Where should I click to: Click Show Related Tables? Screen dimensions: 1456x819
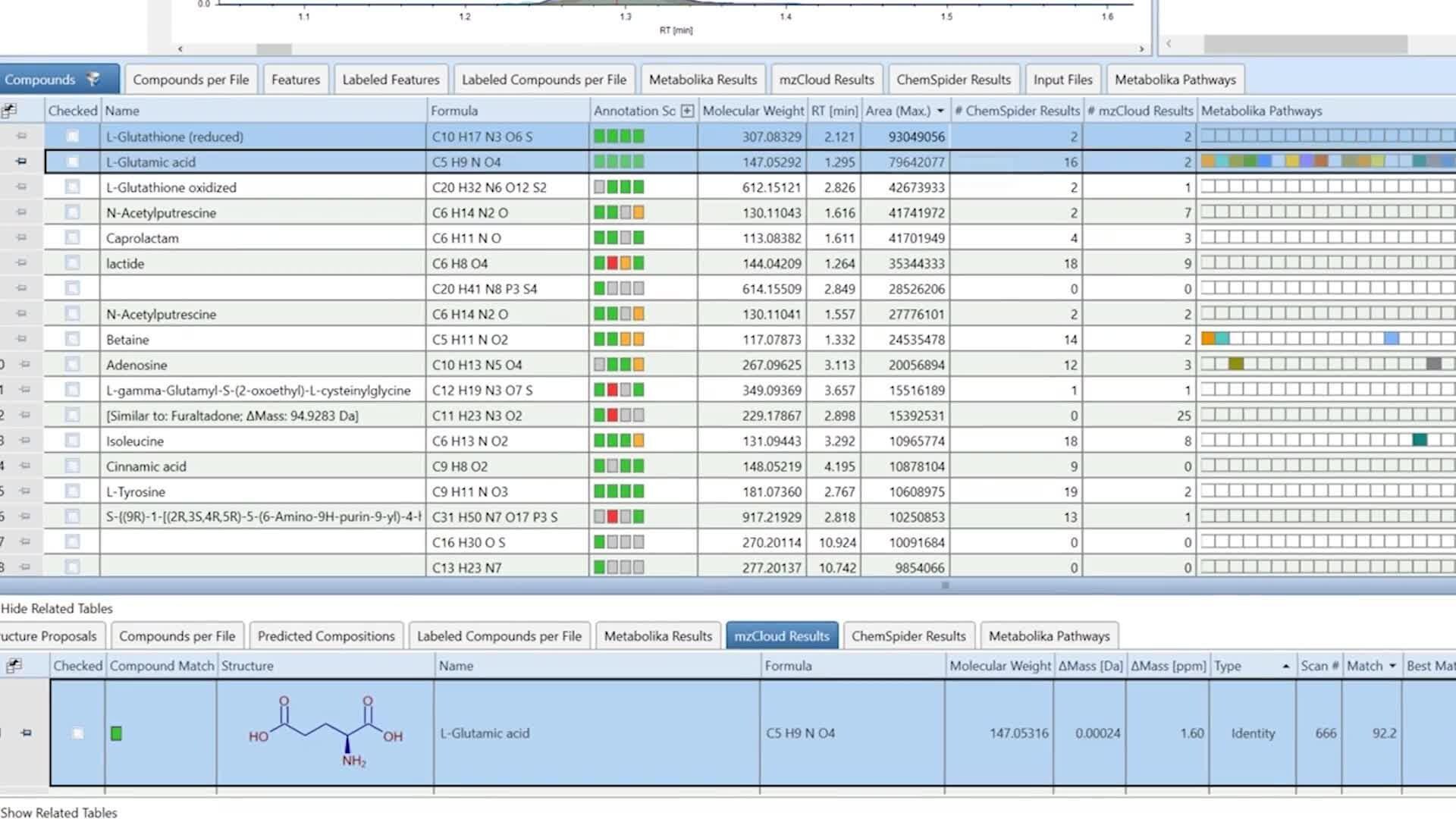tap(59, 812)
